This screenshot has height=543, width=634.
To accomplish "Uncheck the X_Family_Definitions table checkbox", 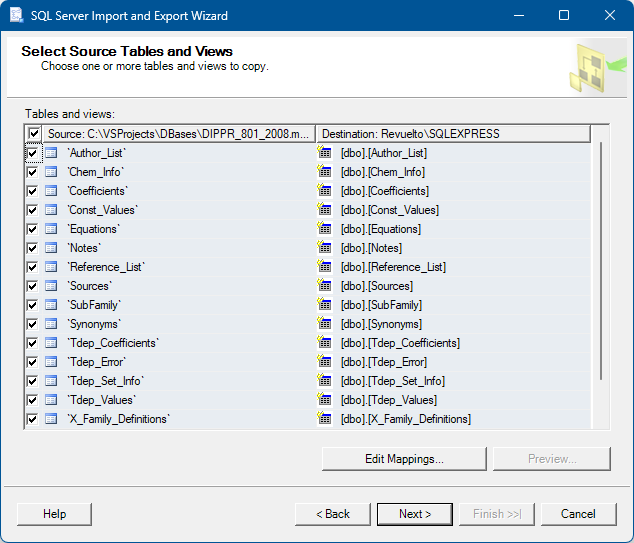I will 32,419.
